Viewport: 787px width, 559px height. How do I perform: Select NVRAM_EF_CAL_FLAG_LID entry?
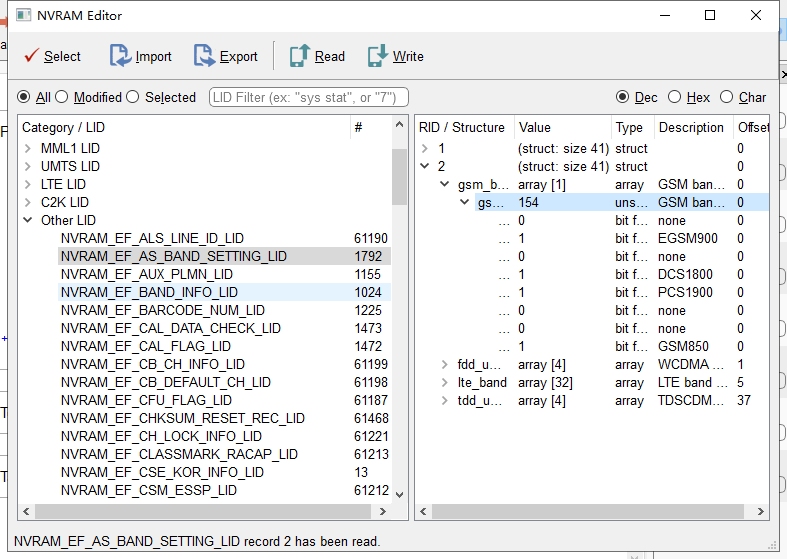[x=145, y=347]
